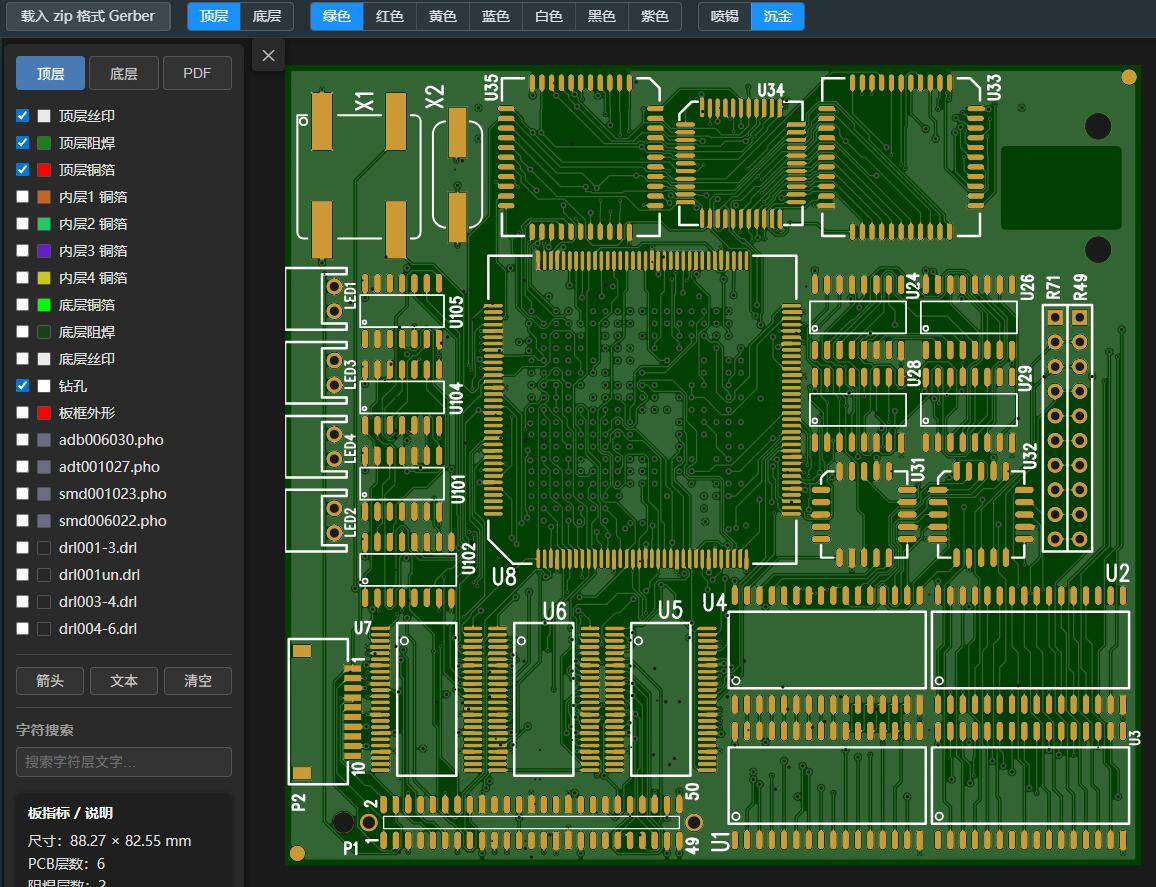Select the 文本 annotation tool
The height and width of the screenshot is (887, 1156).
[x=124, y=681]
